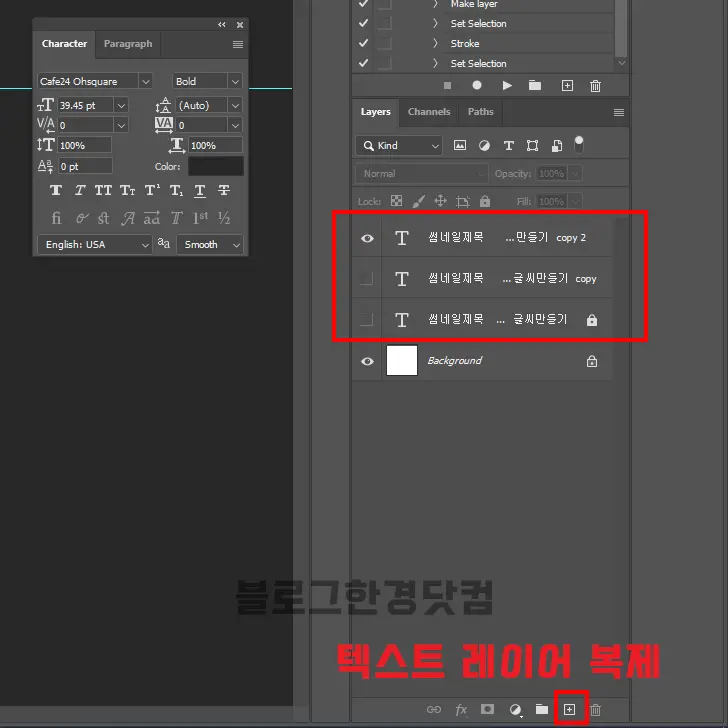Expand the Stroke action step

[x=435, y=43]
